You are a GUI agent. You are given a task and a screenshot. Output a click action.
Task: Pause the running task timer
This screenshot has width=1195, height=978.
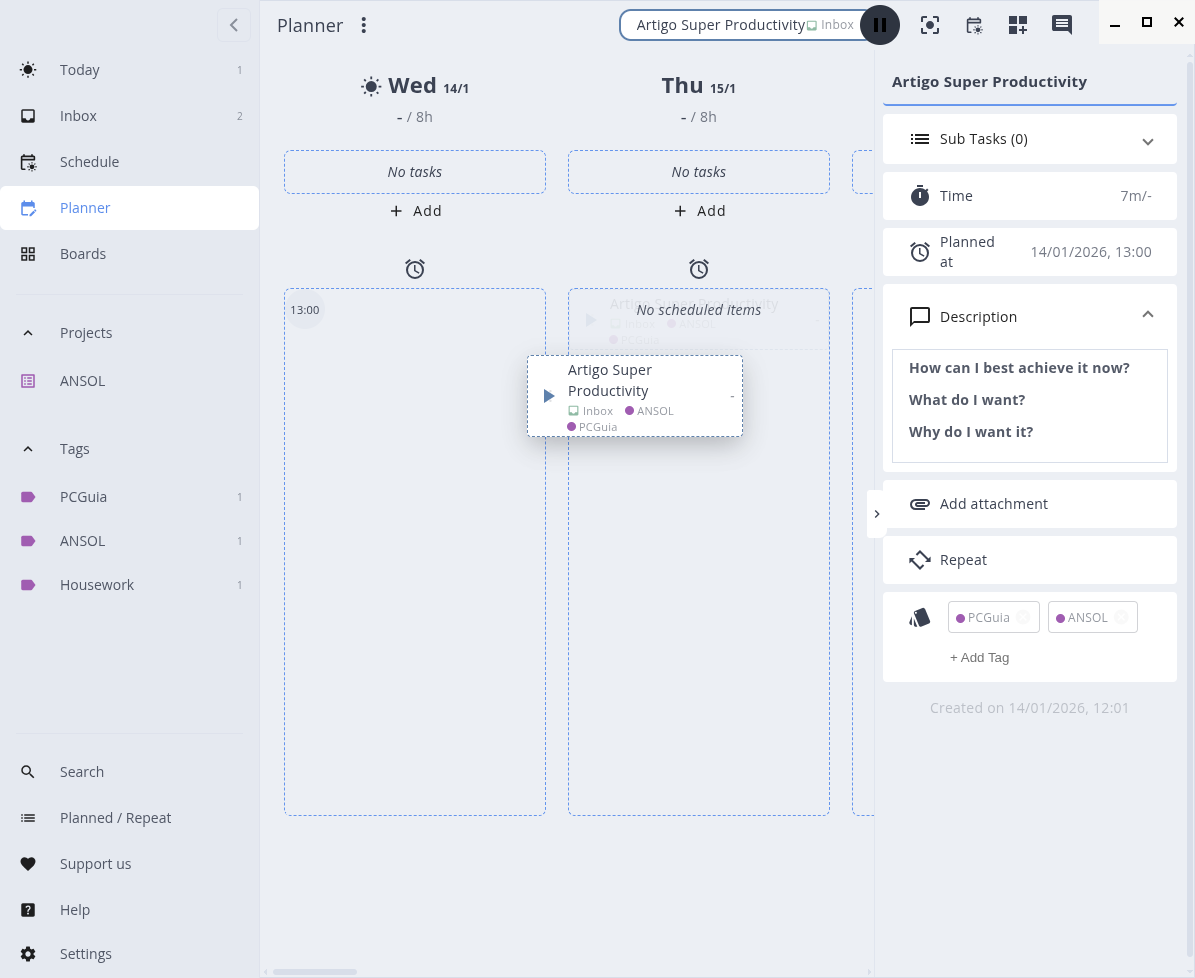point(880,25)
